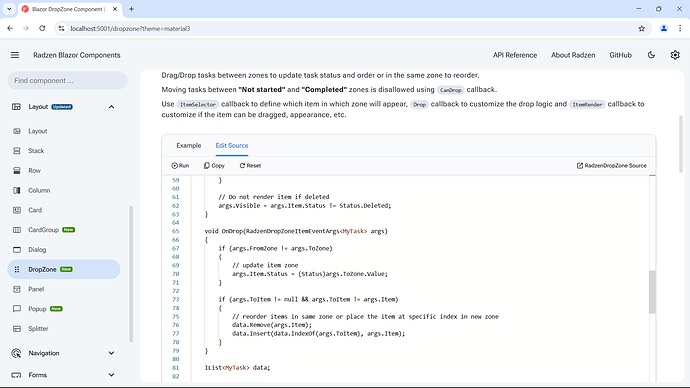Image resolution: width=690 pixels, height=388 pixels.
Task: Click the sidebar vertical scrollbar
Action: point(131,274)
